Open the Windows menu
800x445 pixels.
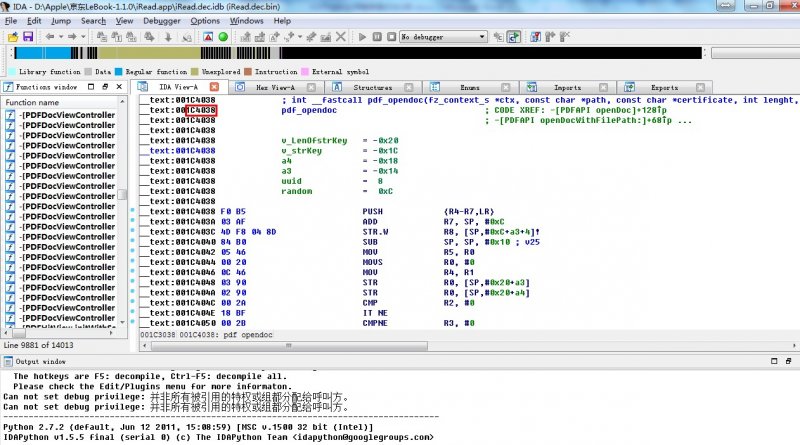coord(246,21)
